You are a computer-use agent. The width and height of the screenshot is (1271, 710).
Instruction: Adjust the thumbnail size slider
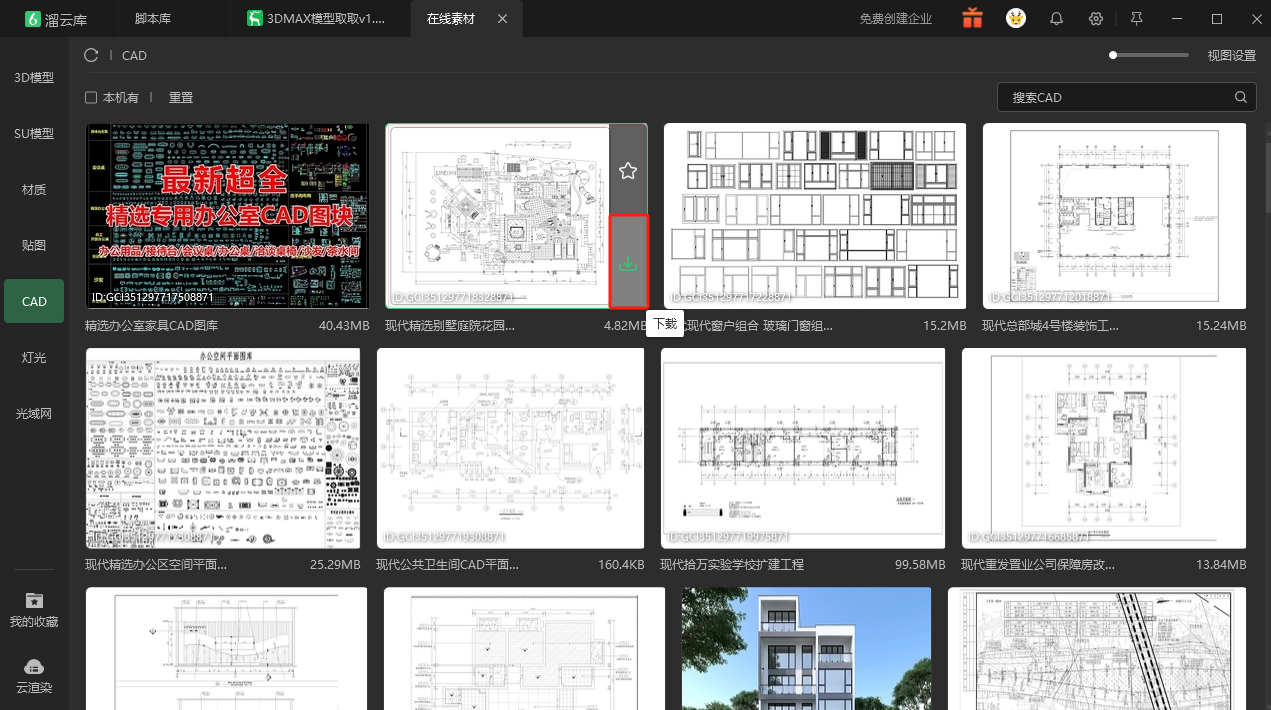(x=1149, y=55)
